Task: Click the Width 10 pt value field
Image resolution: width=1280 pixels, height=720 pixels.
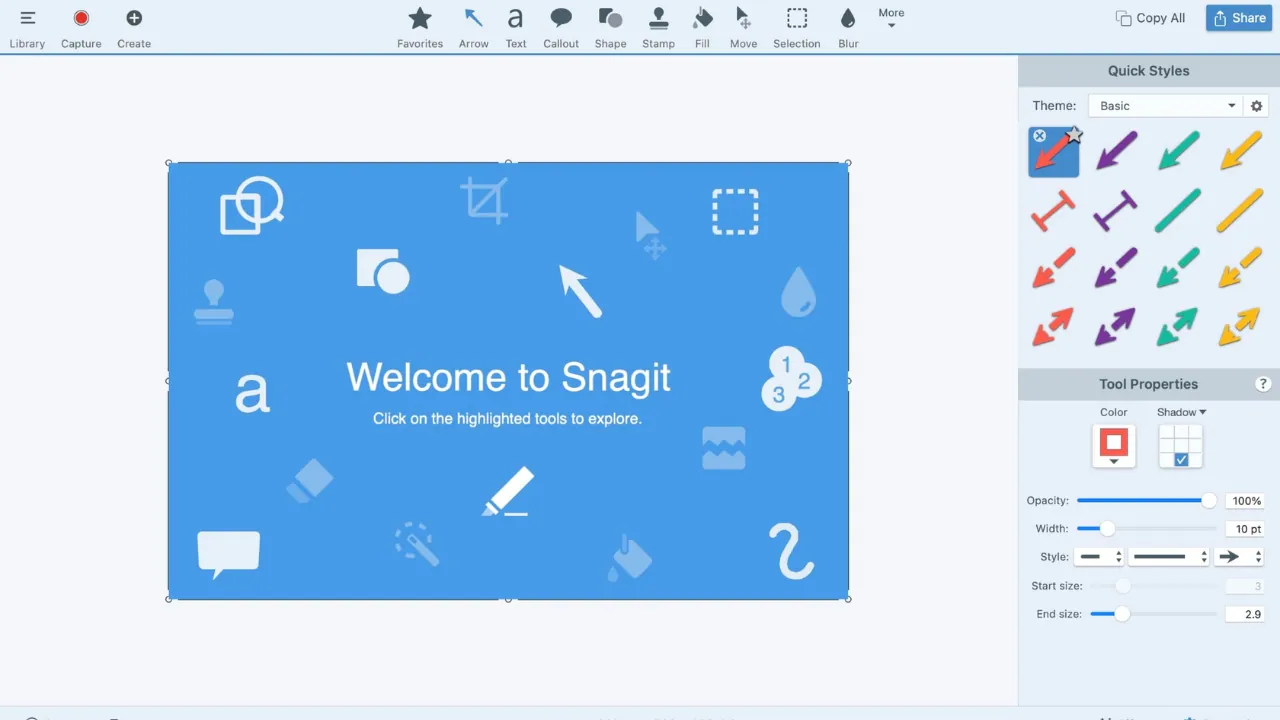Action: tap(1245, 529)
